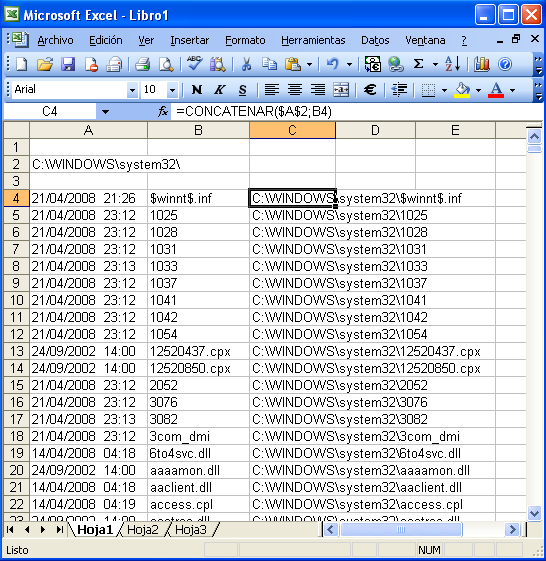Image resolution: width=546 pixels, height=561 pixels.
Task: Click the permission document icon
Action: pyautogui.click(x=91, y=64)
